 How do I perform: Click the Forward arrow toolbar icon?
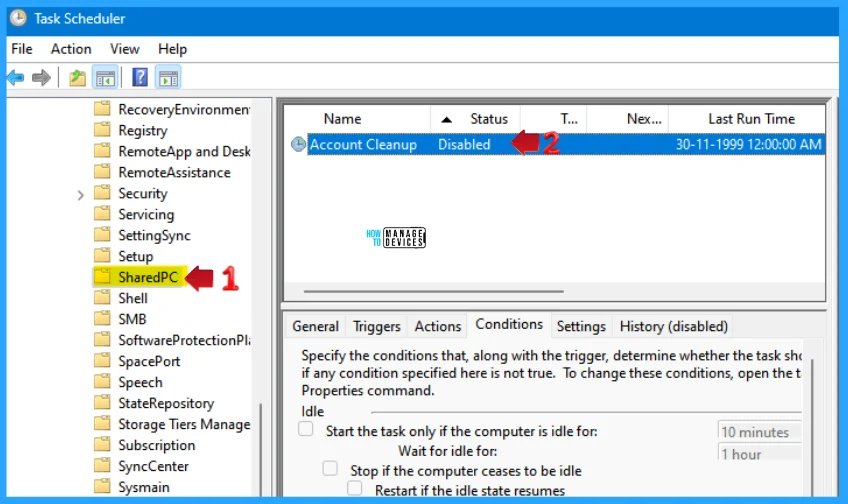point(41,78)
